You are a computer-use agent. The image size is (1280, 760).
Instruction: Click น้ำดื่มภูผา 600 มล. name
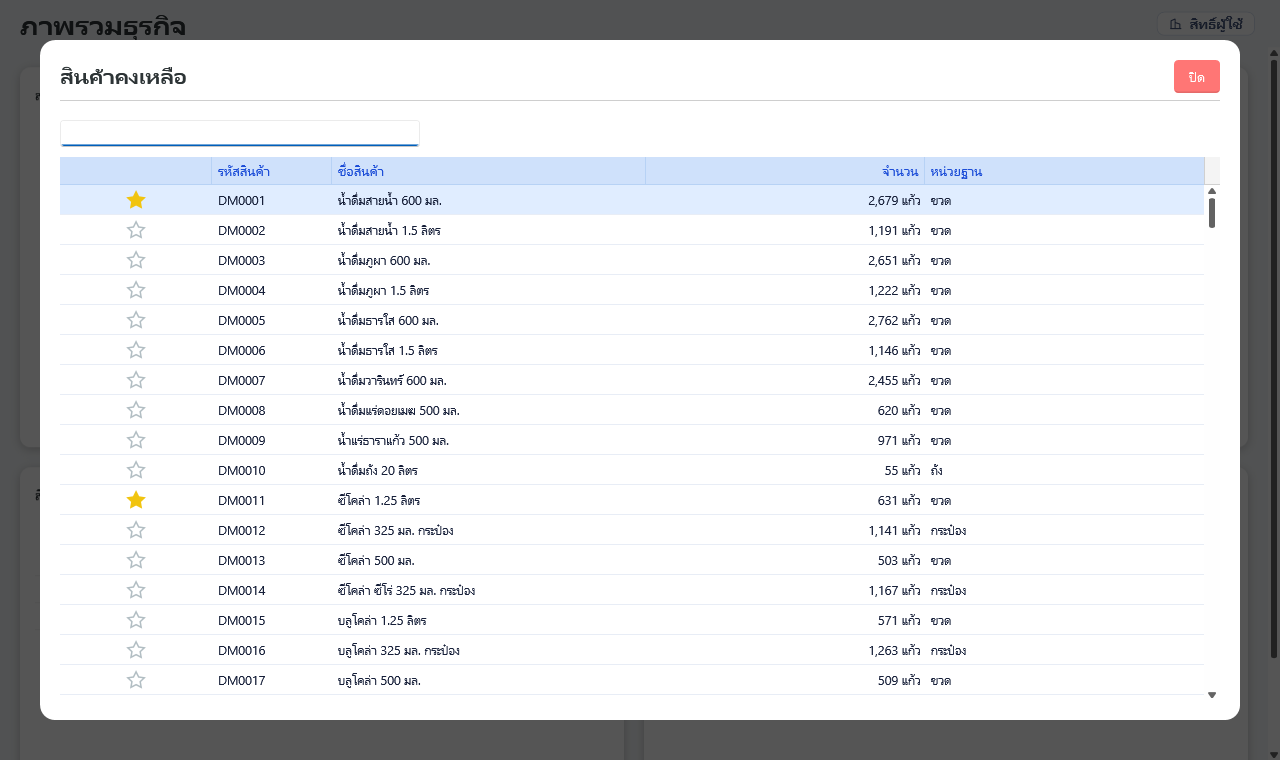384,260
